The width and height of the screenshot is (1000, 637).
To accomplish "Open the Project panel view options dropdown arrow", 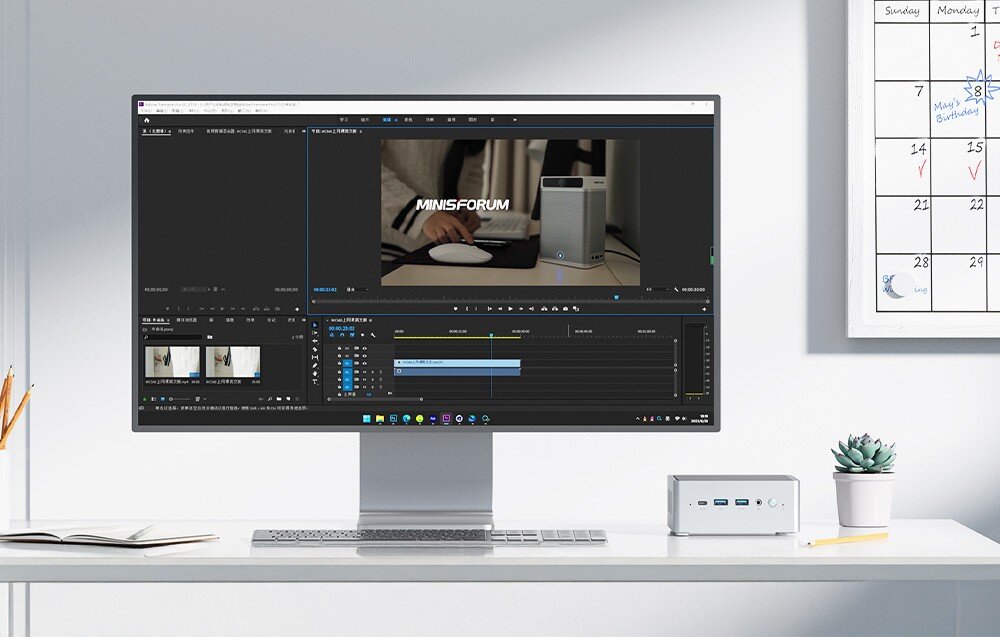I will click(204, 399).
